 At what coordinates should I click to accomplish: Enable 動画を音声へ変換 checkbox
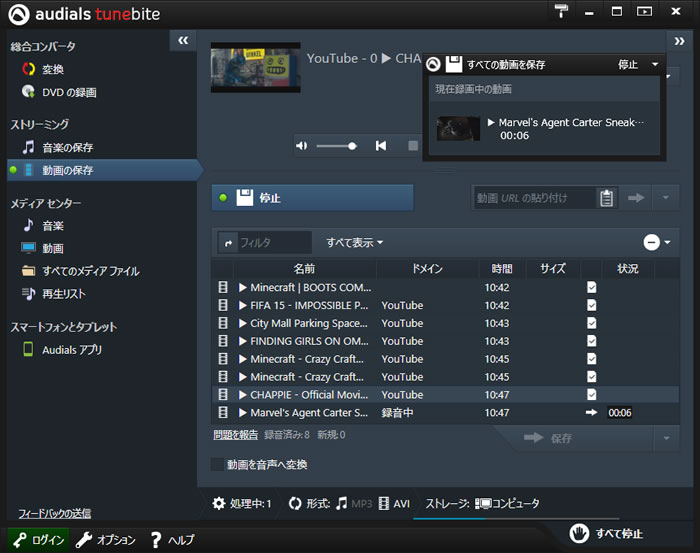click(217, 465)
